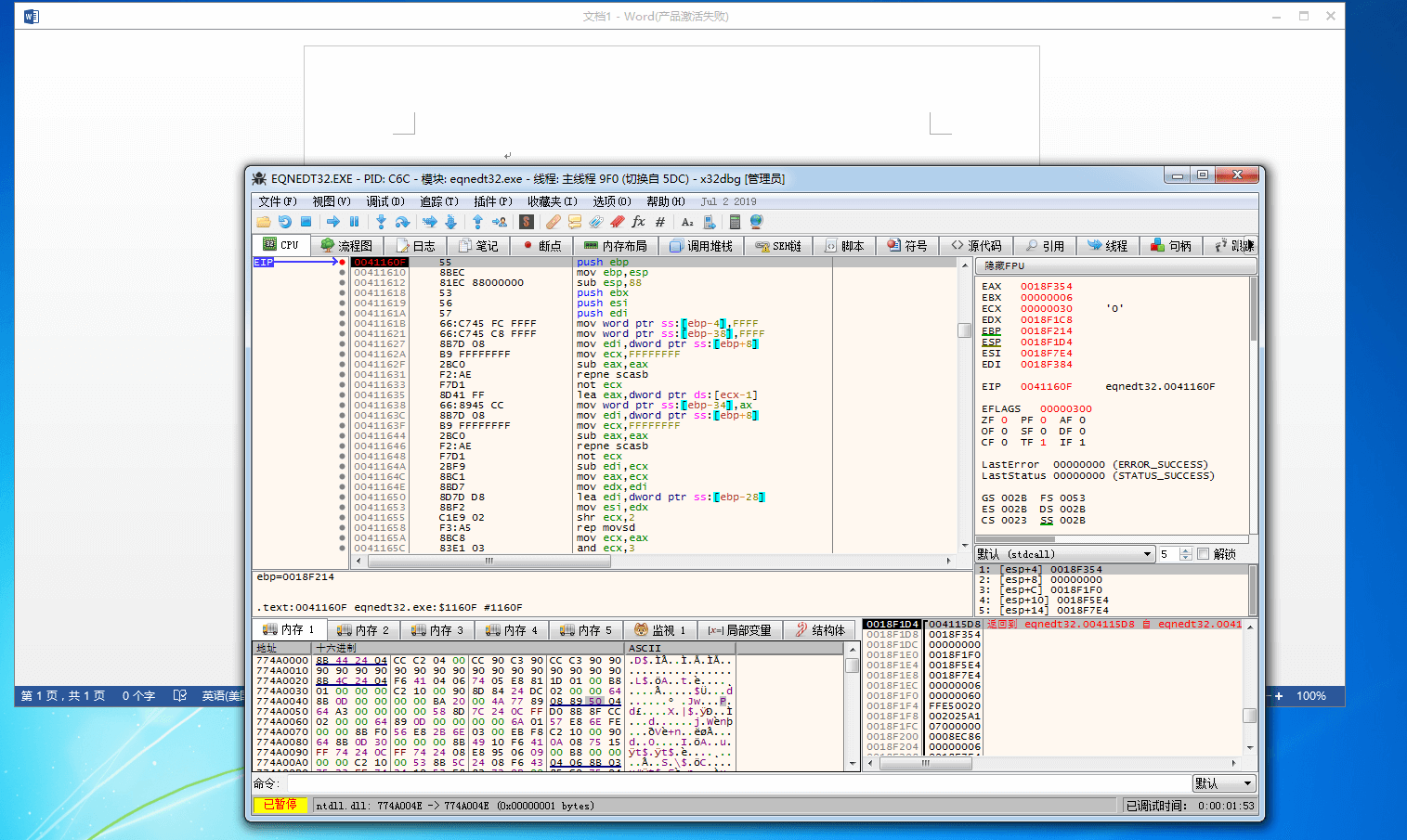Screen dimensions: 1407x840
Task: Click the disassembly vertical scrollbar thumb
Action: [x=964, y=330]
